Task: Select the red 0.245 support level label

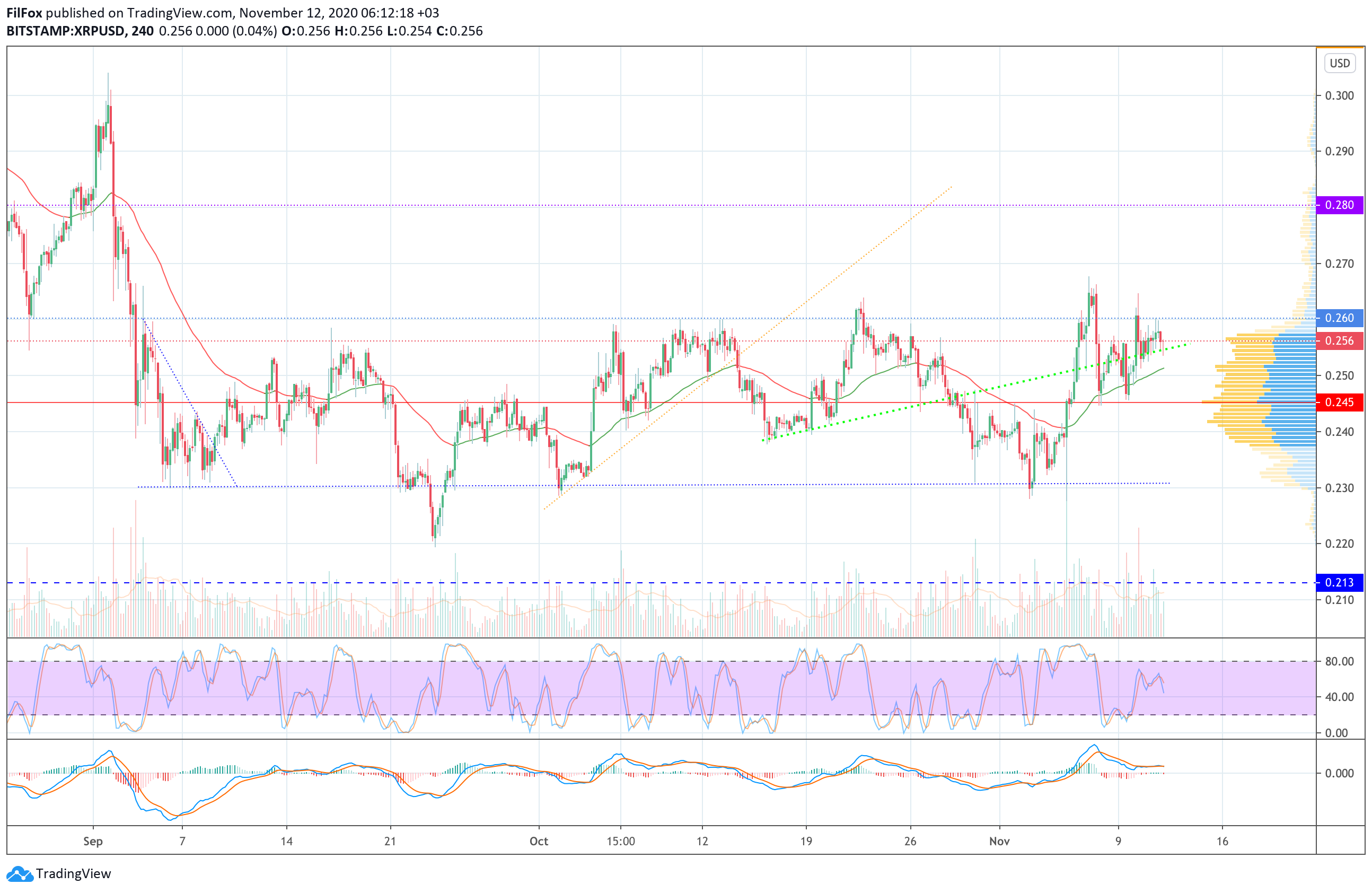Action: pyautogui.click(x=1339, y=402)
